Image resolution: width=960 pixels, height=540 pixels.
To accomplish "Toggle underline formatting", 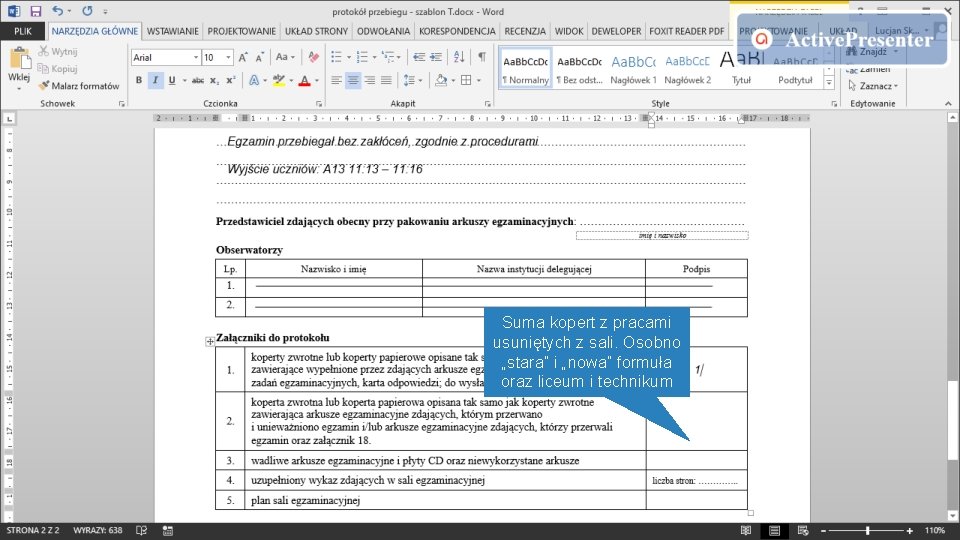I will [x=172, y=80].
